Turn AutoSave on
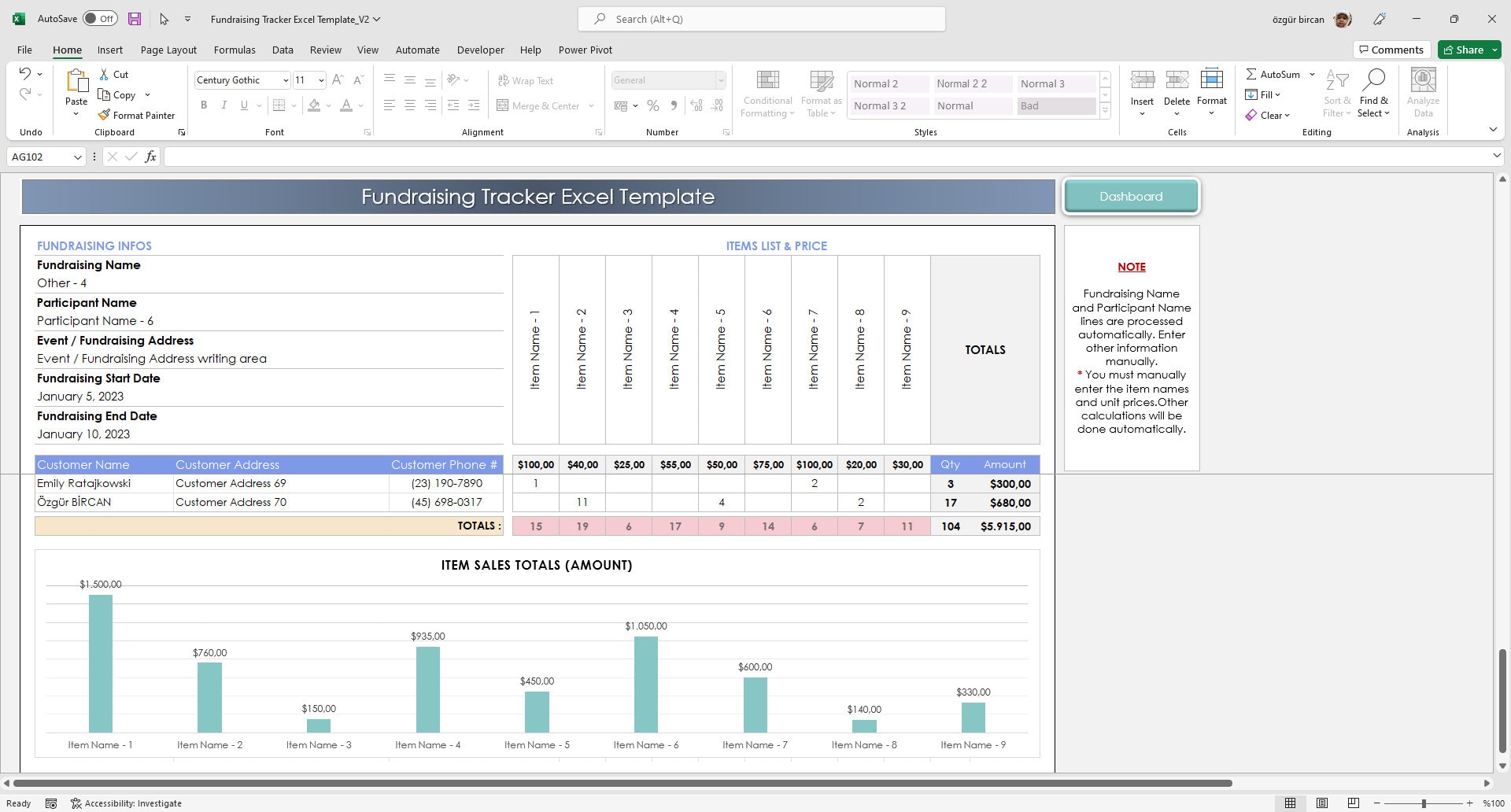 coord(101,17)
